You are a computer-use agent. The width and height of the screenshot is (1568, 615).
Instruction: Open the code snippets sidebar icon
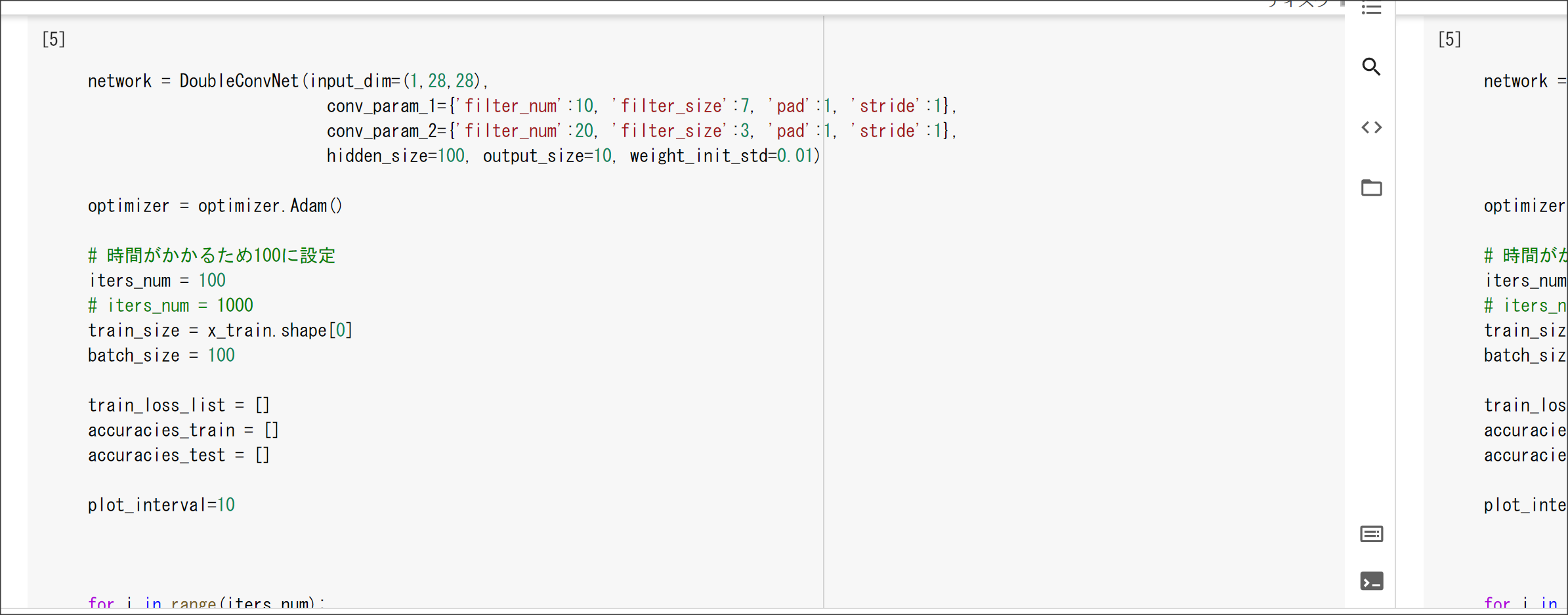pyautogui.click(x=1371, y=127)
